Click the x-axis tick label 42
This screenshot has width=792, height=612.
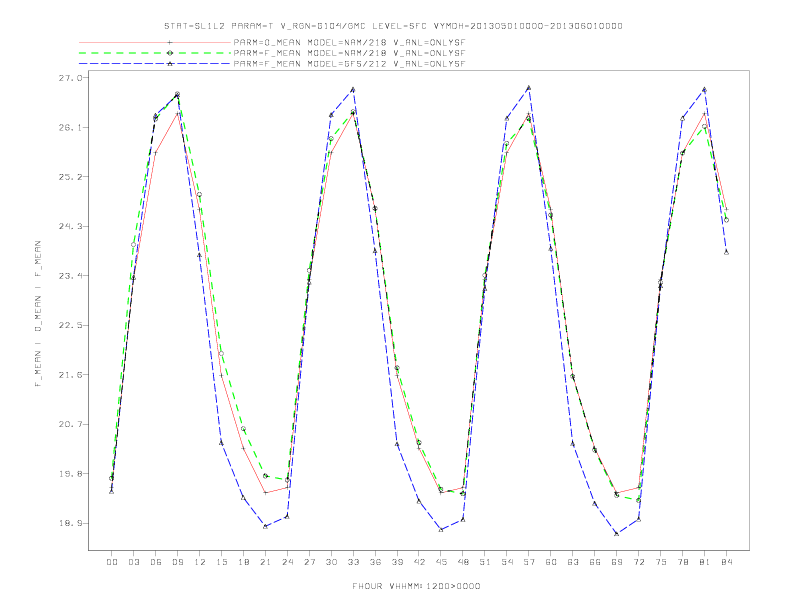pos(419,562)
